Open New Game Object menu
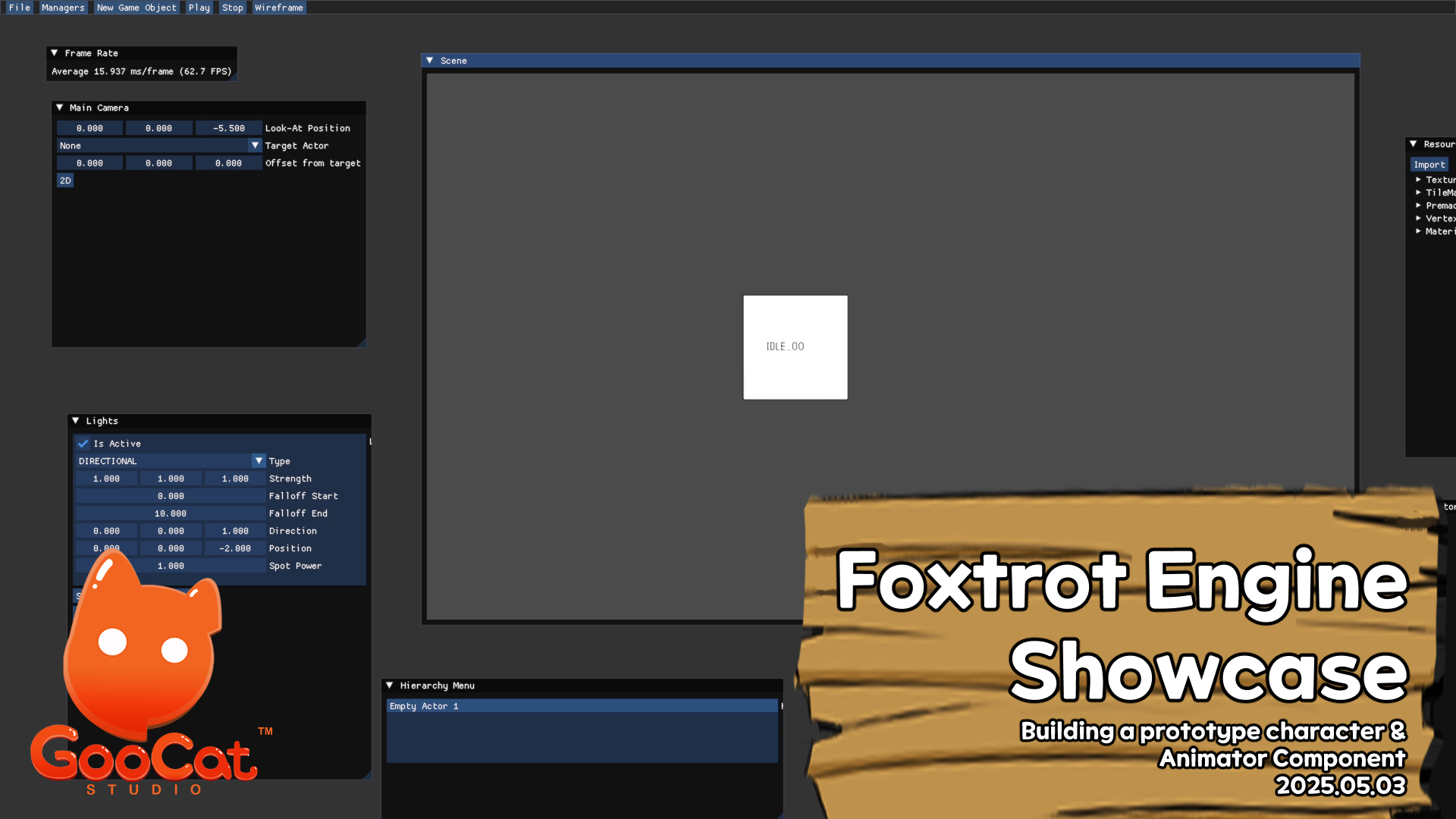 pyautogui.click(x=136, y=8)
